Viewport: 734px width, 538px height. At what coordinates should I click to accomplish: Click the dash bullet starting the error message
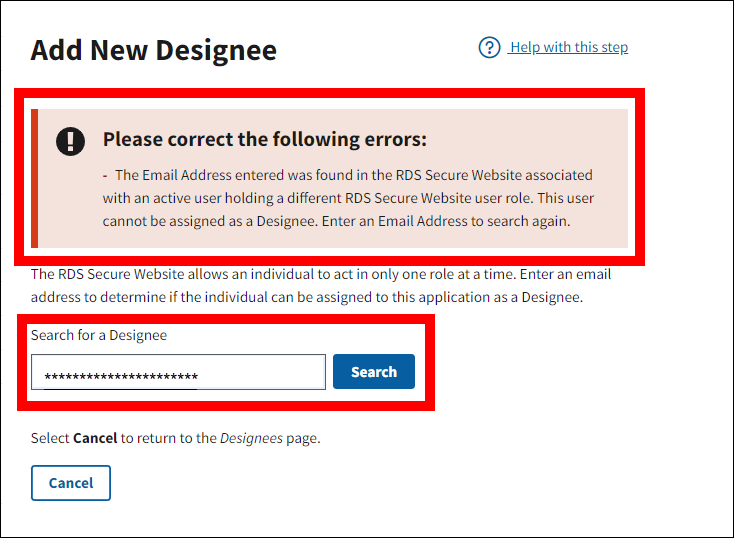pos(105,175)
